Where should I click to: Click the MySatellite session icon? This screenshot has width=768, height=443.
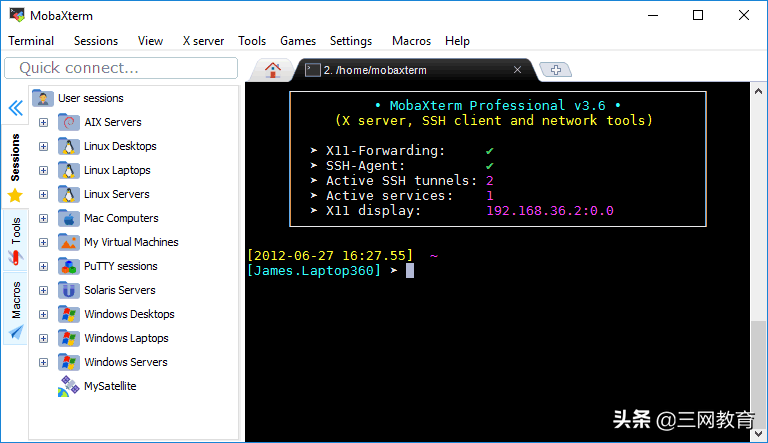(68, 386)
